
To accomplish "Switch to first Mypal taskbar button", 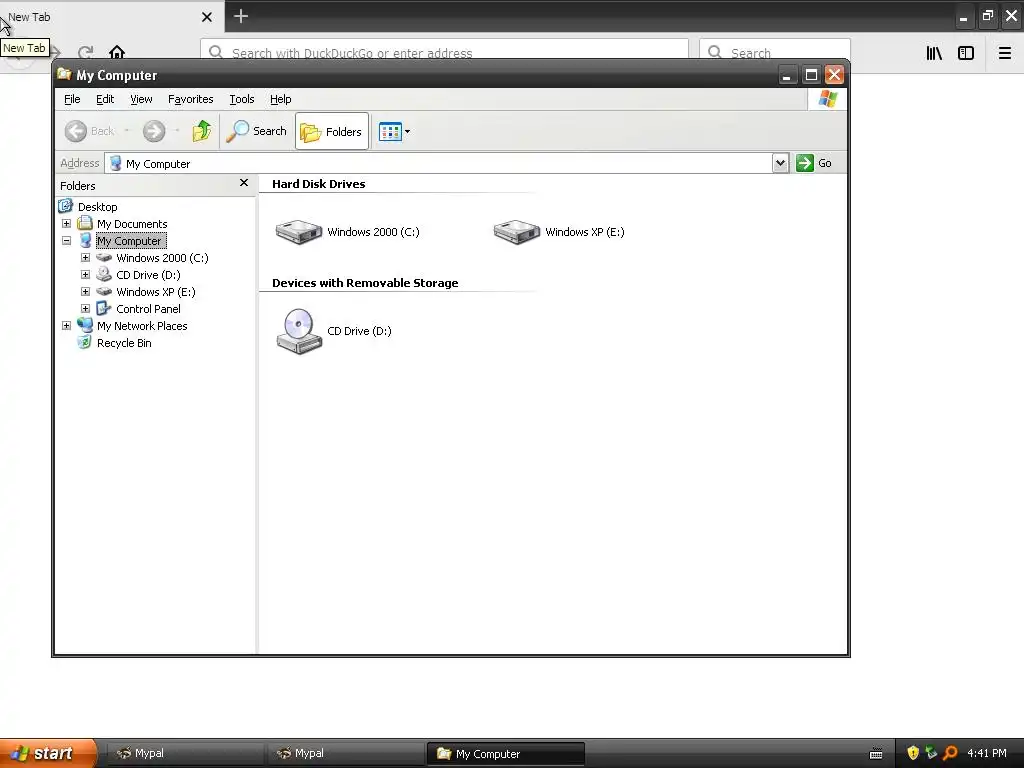I will 185,754.
